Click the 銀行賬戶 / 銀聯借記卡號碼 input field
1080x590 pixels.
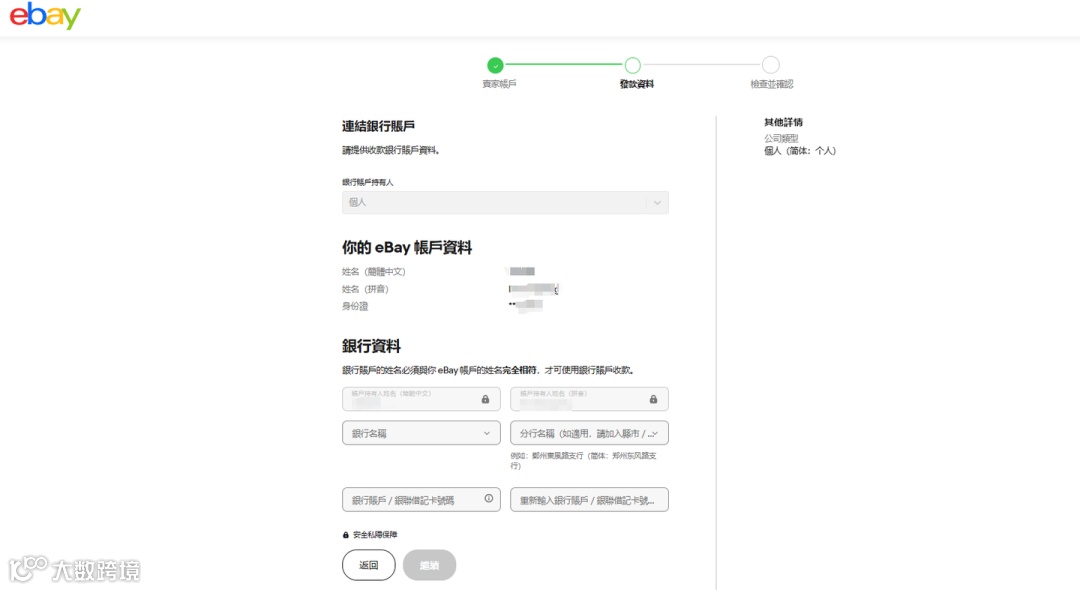tap(421, 500)
